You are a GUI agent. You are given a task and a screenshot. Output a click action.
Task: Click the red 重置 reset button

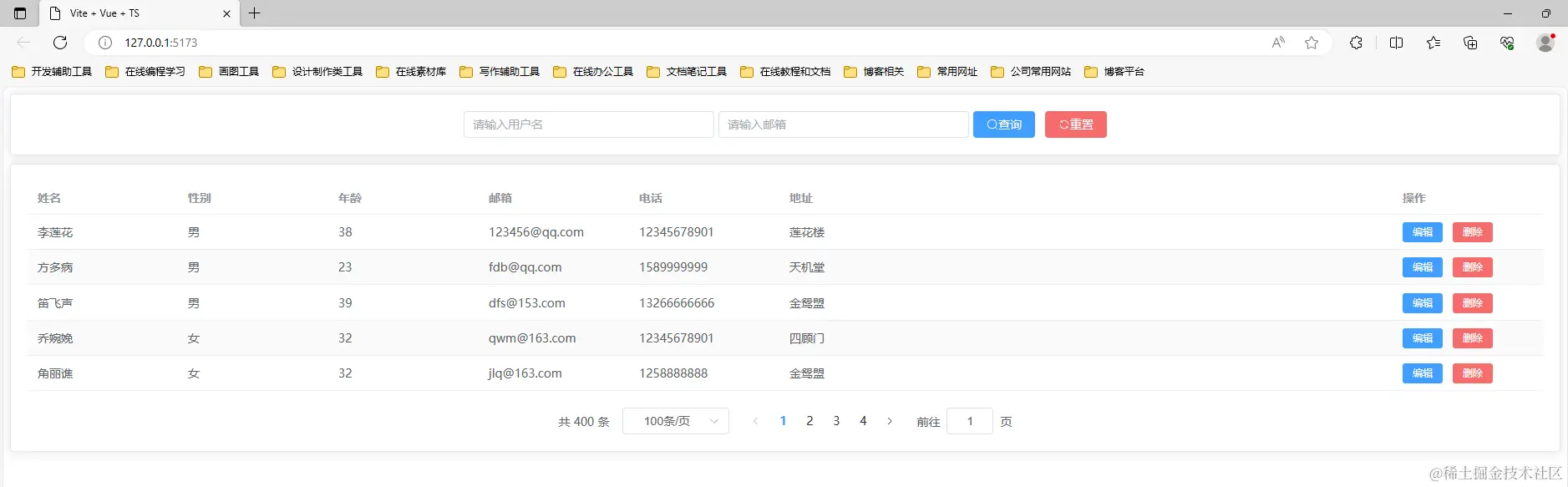click(x=1076, y=124)
